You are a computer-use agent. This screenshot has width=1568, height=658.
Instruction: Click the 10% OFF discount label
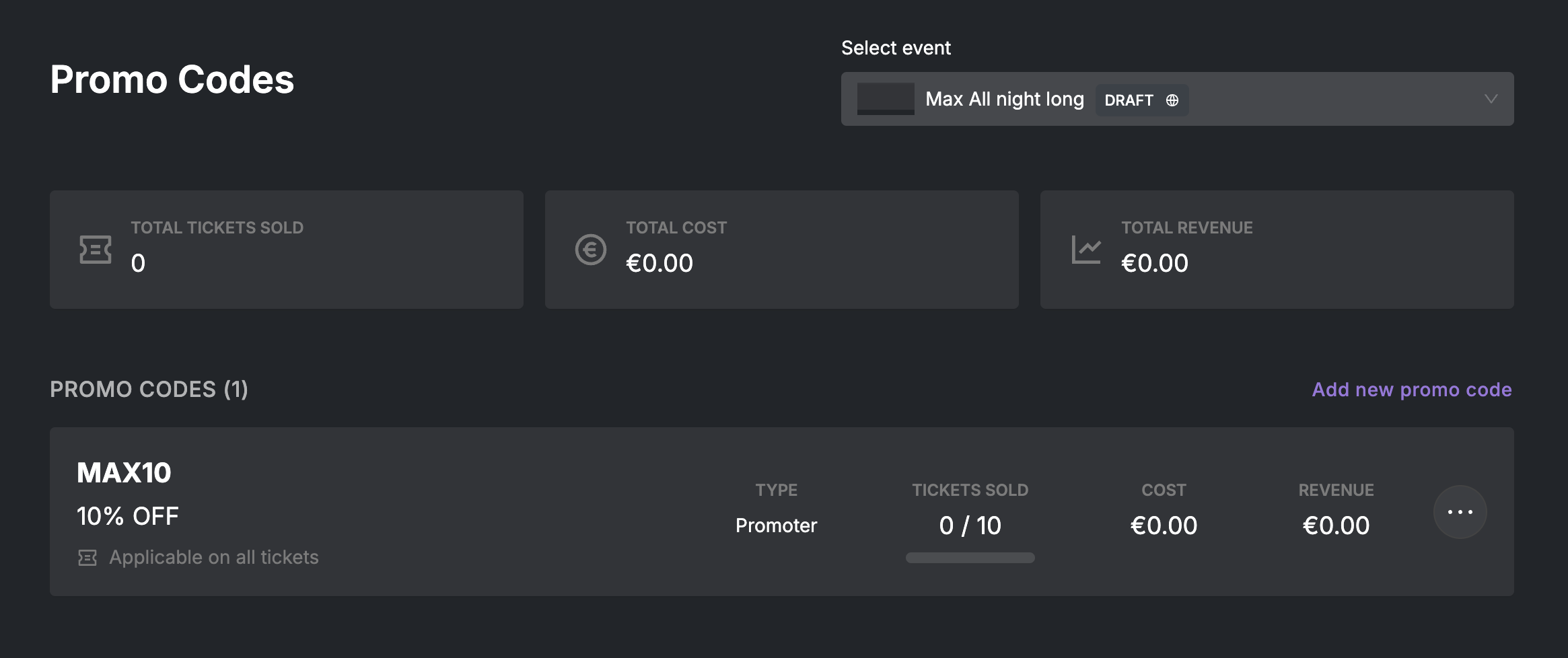[x=128, y=517]
